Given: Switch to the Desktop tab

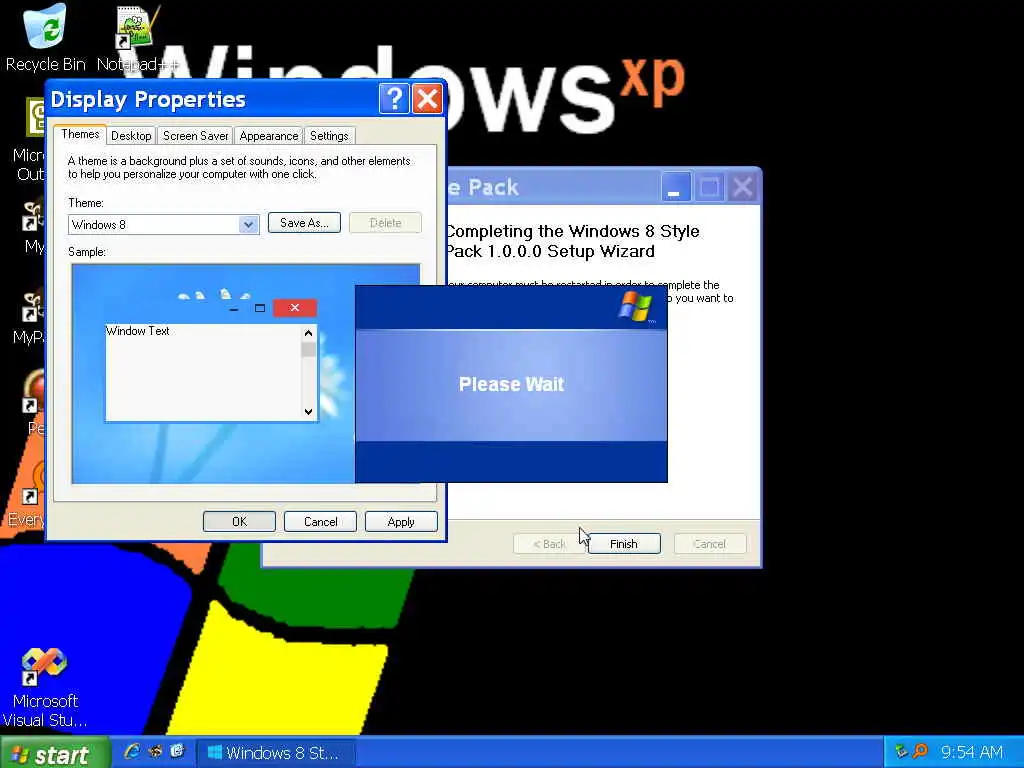Looking at the screenshot, I should (x=131, y=136).
